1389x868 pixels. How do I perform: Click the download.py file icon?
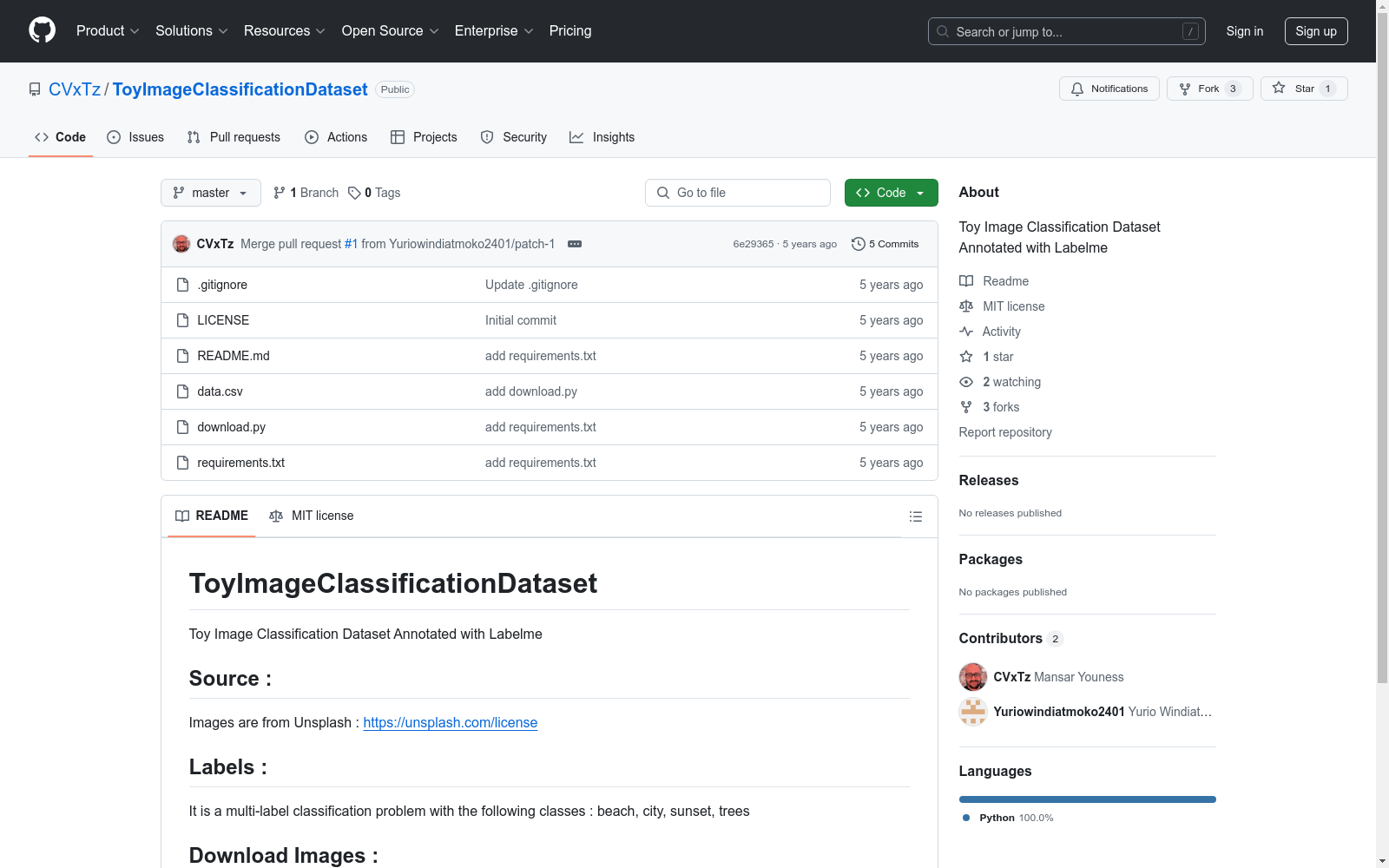(x=182, y=427)
